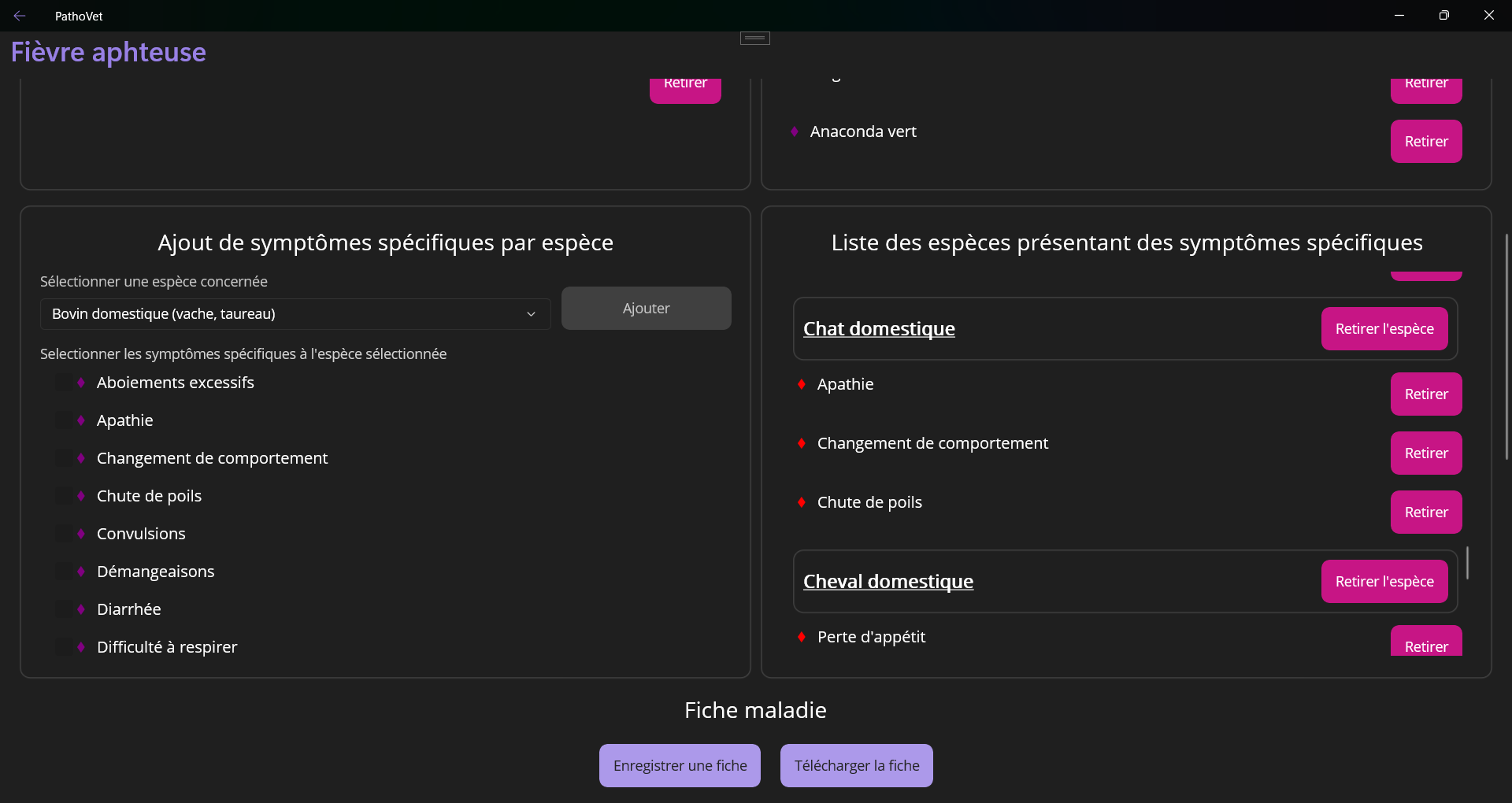Enable the Diarrhée symptom checkbox

point(63,609)
